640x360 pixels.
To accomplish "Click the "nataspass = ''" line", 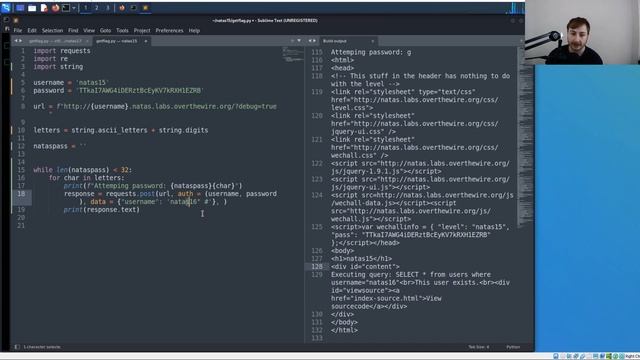I will coord(60,146).
